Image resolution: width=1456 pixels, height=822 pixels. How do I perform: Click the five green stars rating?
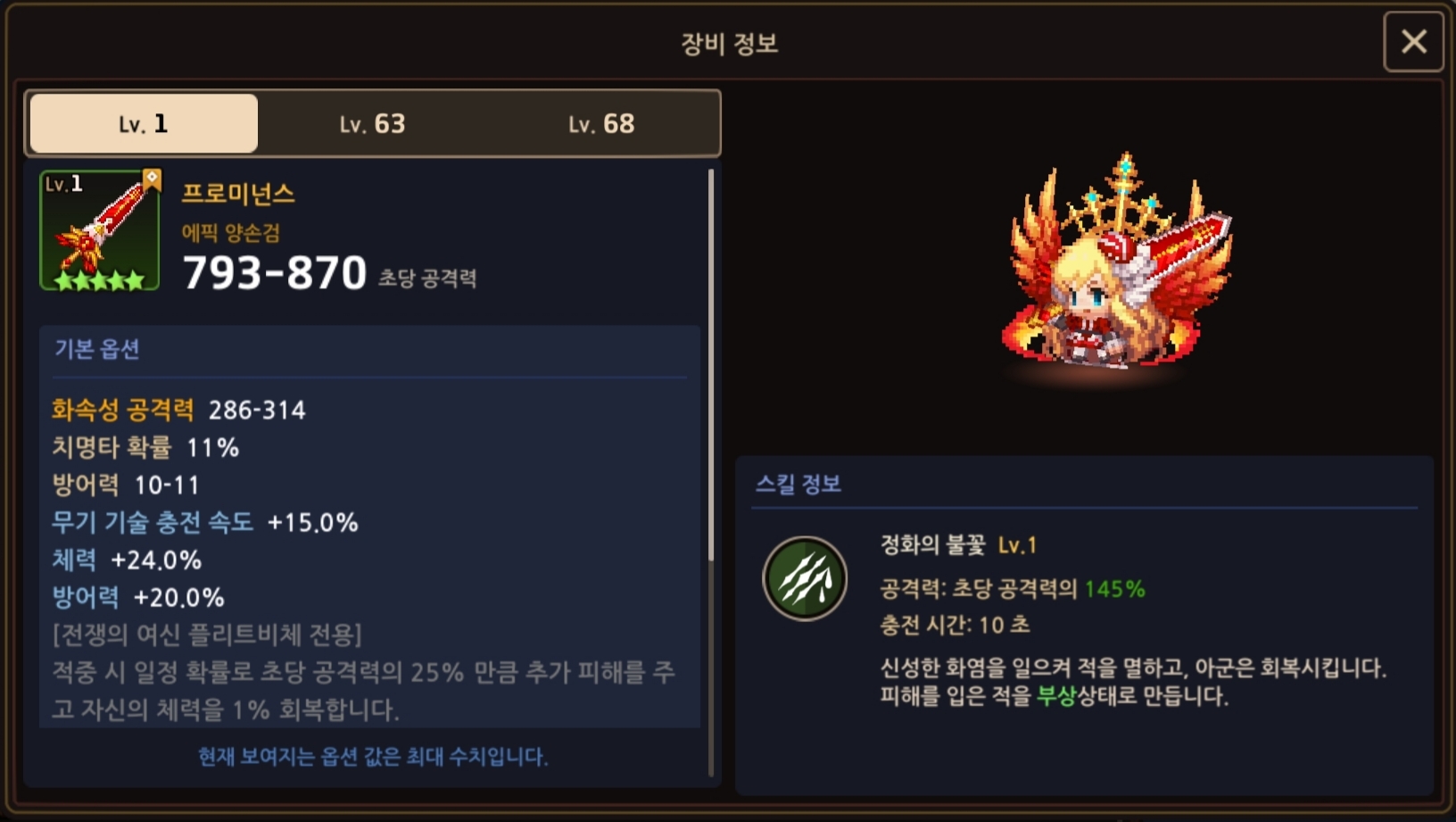[x=99, y=280]
